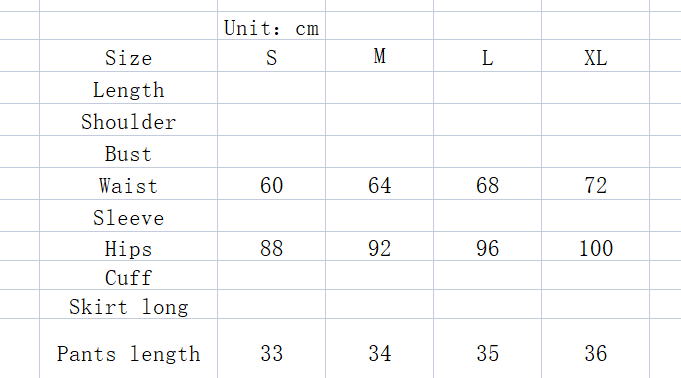Select the Size header cell
Image resolution: width=681 pixels, height=378 pixels.
[x=129, y=56]
